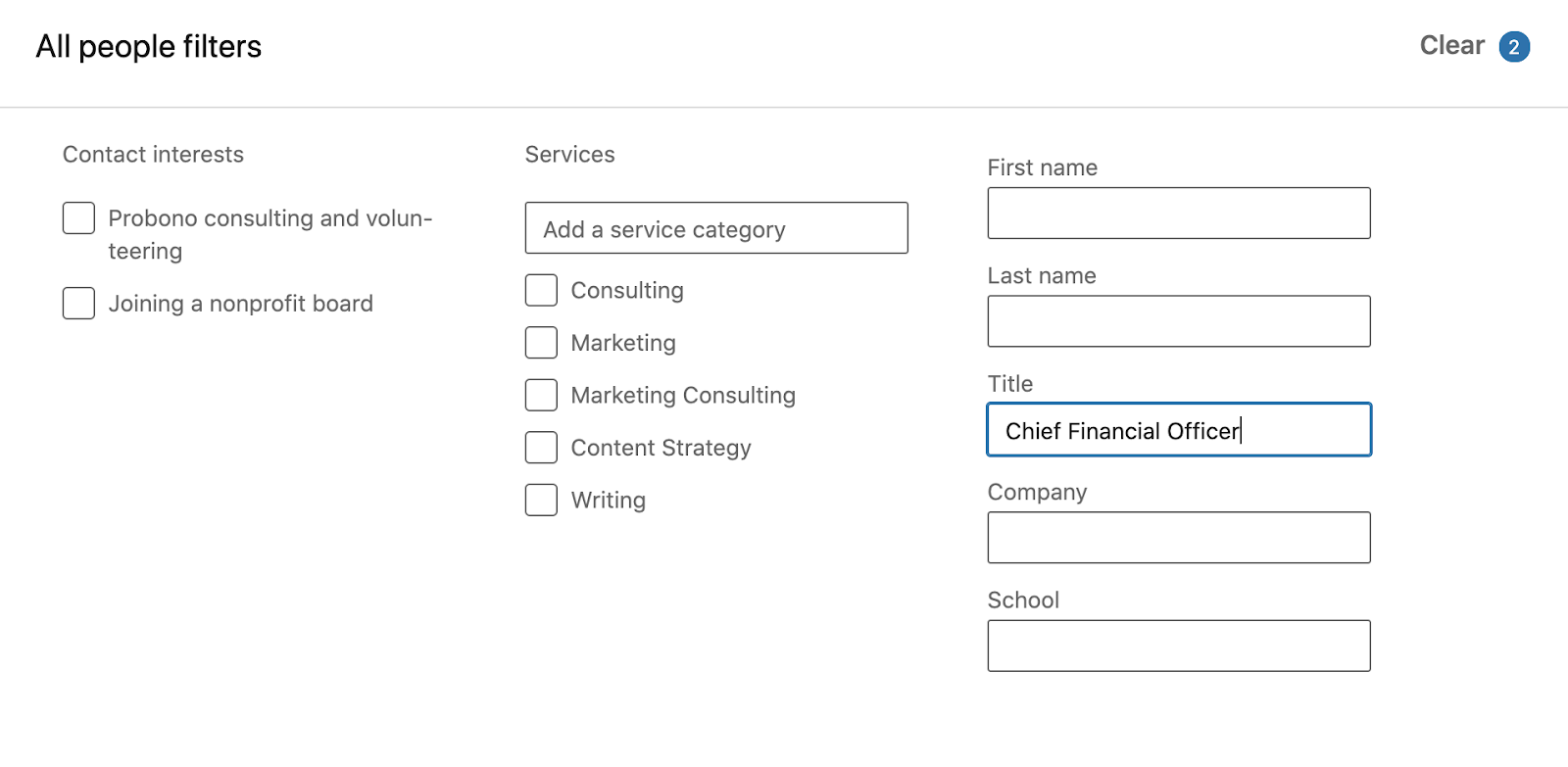Image resolution: width=1568 pixels, height=767 pixels.
Task: Select the Marketing Consulting checkbox
Action: (541, 396)
